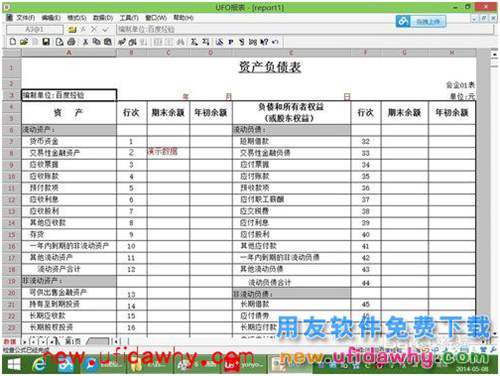The image size is (500, 376).
Task: Click the 可供出售金融资产 cell
Action: tap(69, 293)
